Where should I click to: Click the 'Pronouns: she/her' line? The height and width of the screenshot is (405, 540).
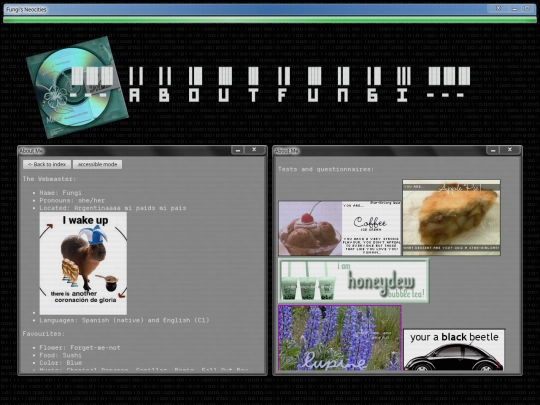[72, 200]
